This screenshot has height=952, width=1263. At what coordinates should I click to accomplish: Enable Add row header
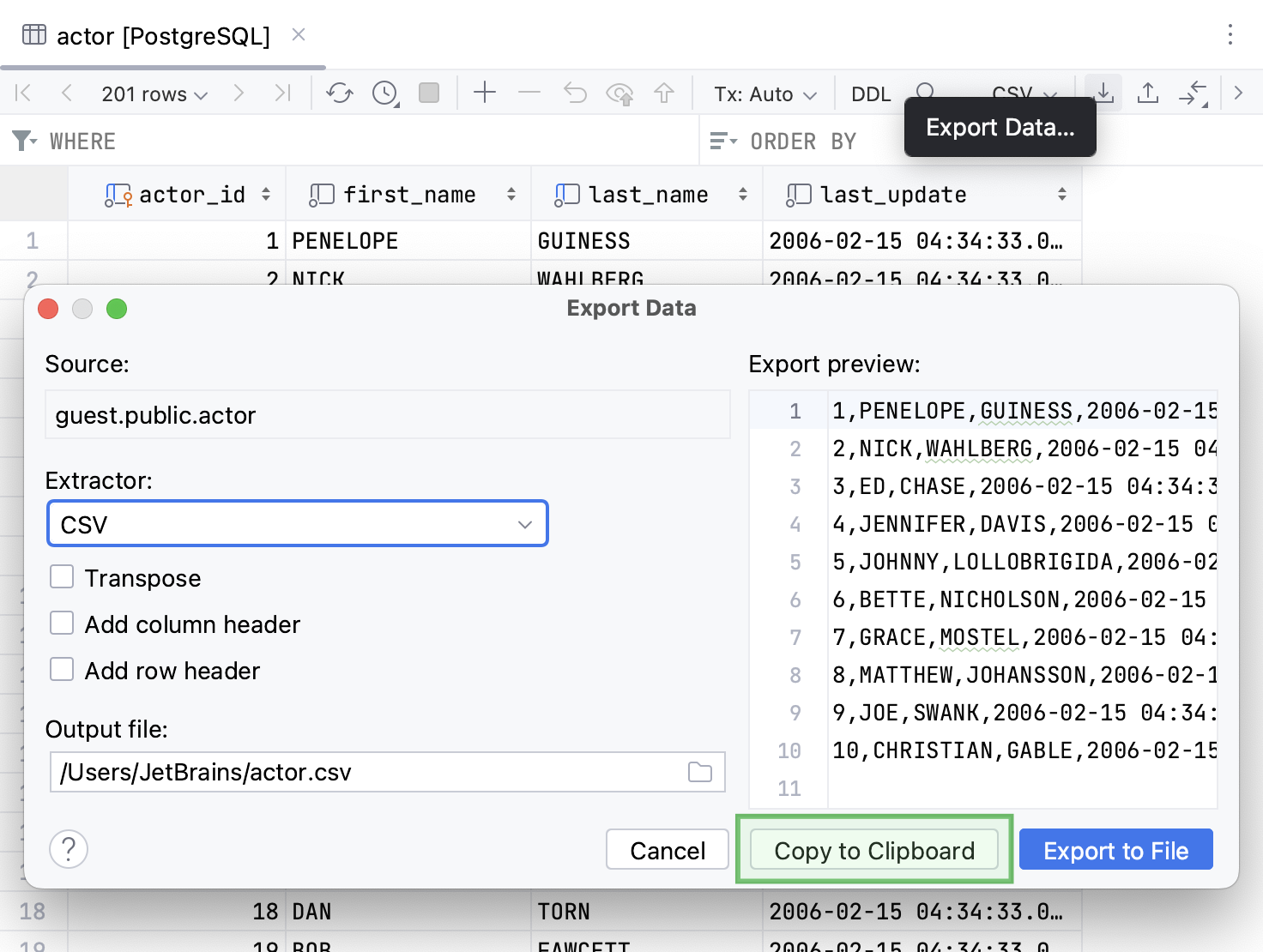62,670
